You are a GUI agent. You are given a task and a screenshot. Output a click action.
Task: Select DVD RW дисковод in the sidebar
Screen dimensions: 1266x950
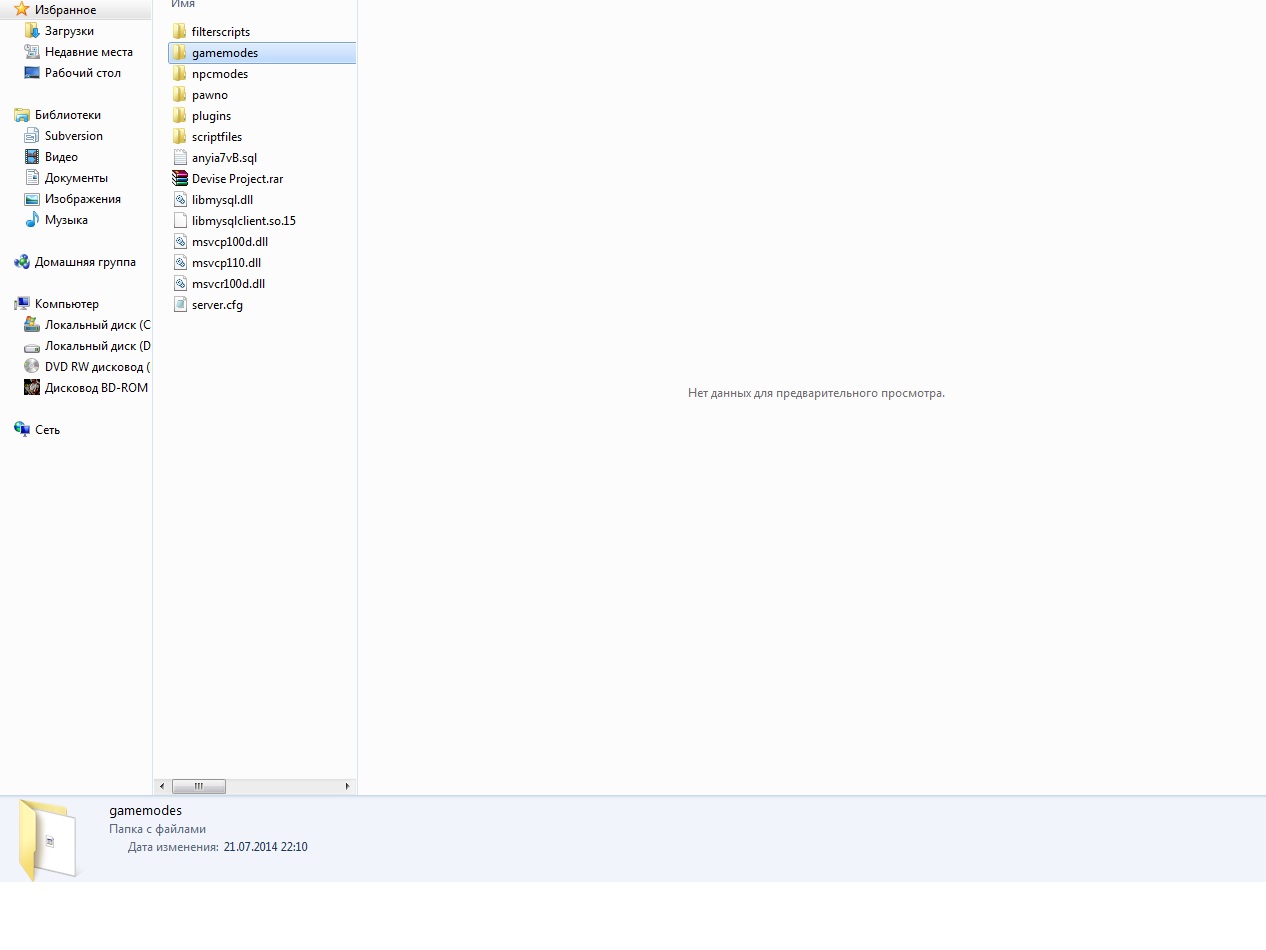(x=97, y=366)
